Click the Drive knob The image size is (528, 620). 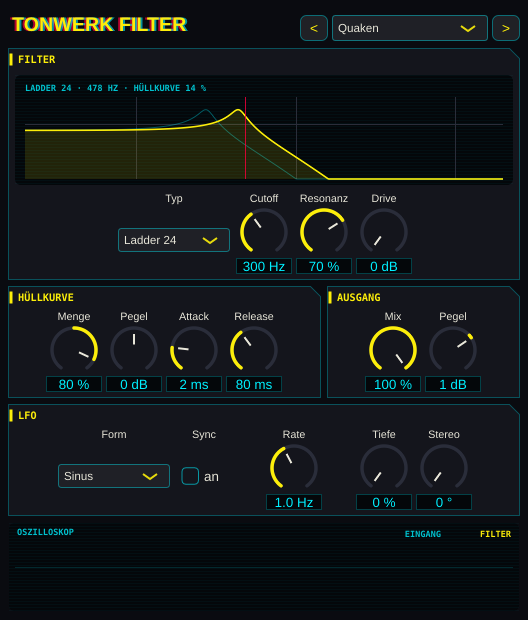tap(384, 232)
